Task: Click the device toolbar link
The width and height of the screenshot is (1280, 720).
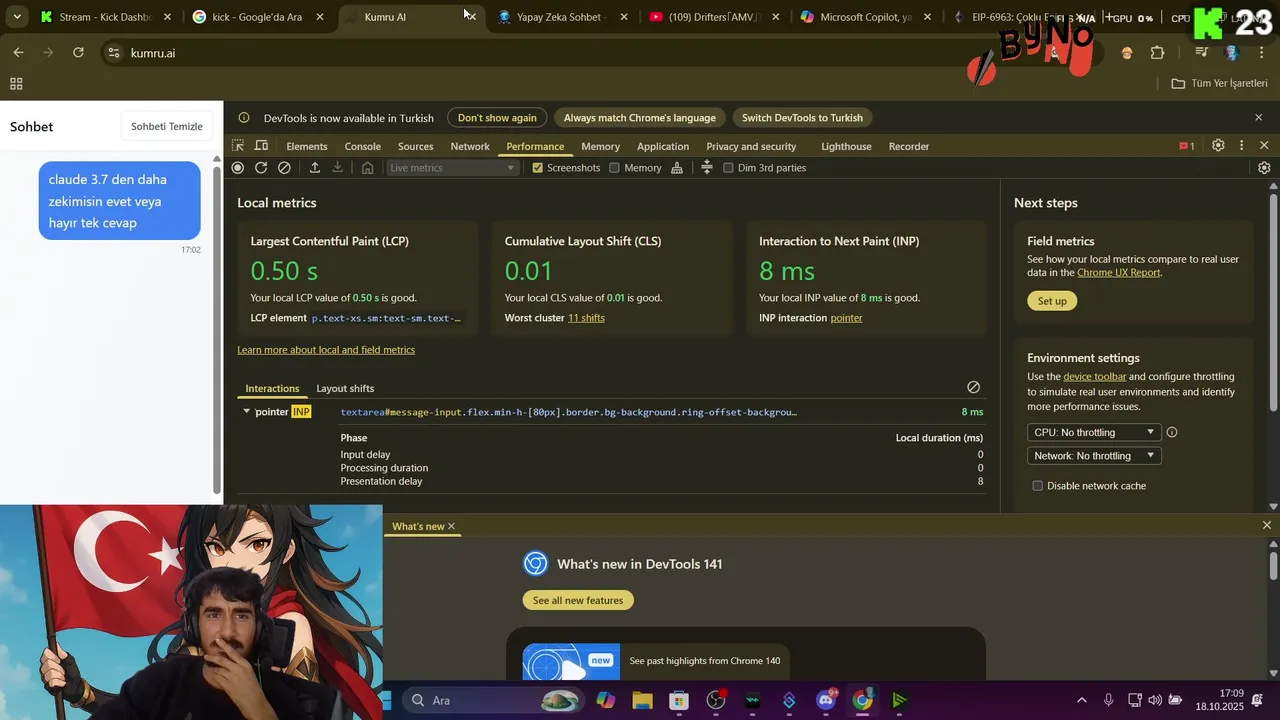Action: pos(1094,377)
